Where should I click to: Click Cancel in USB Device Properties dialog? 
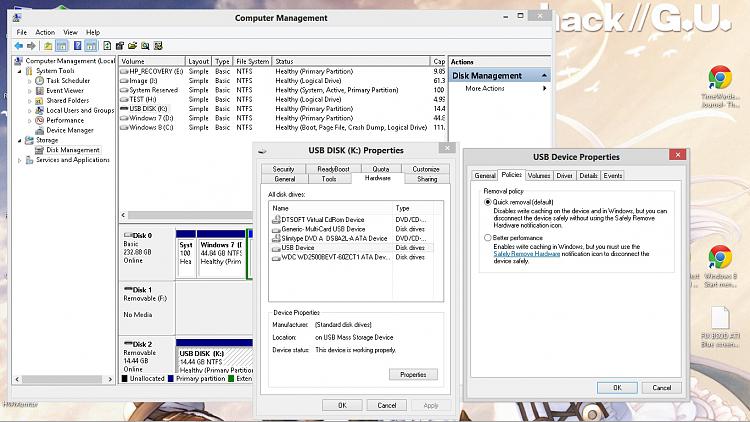tap(662, 388)
